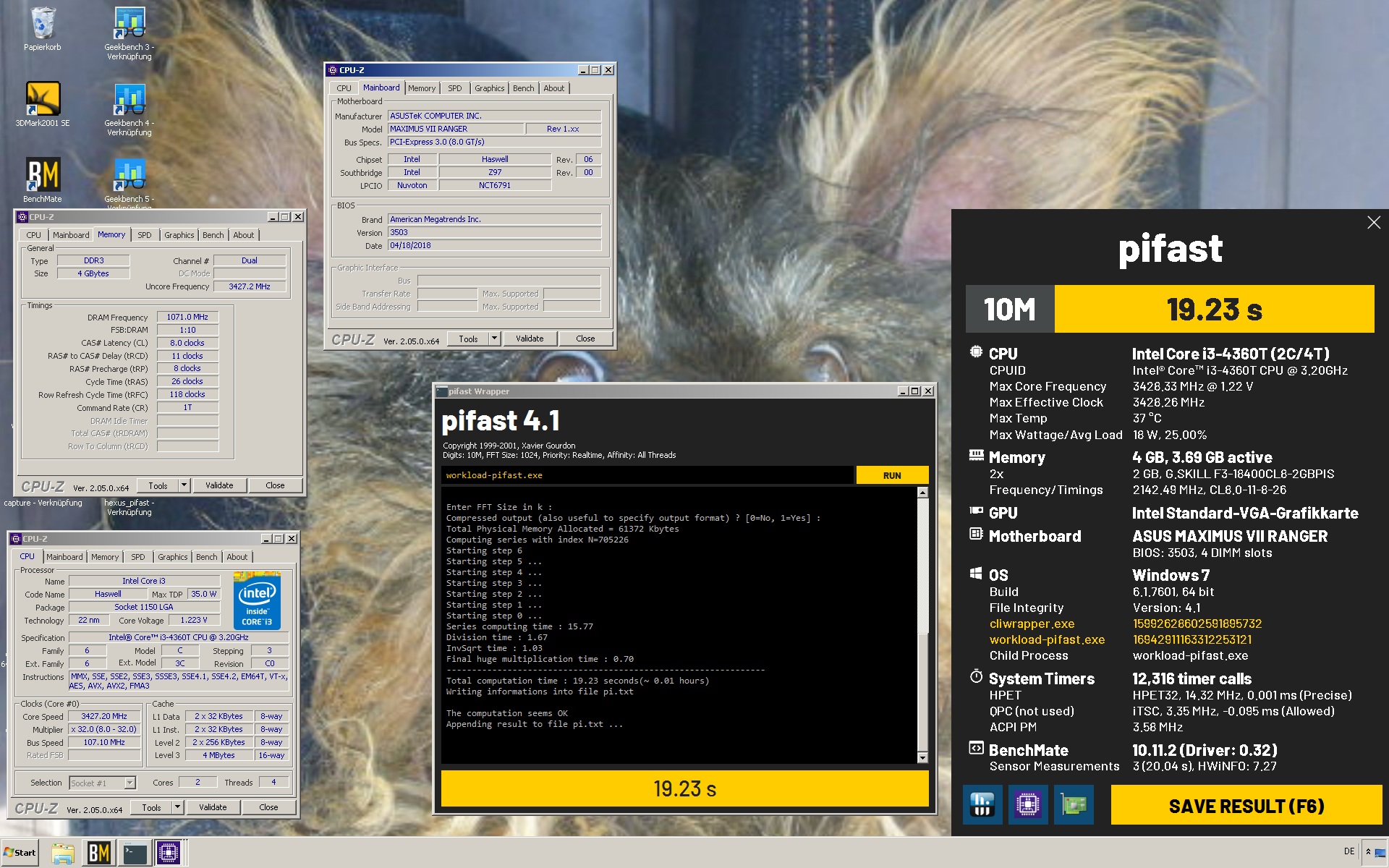Open Bench tab in bottom CPU-Z window
The image size is (1389, 868).
pyautogui.click(x=207, y=557)
